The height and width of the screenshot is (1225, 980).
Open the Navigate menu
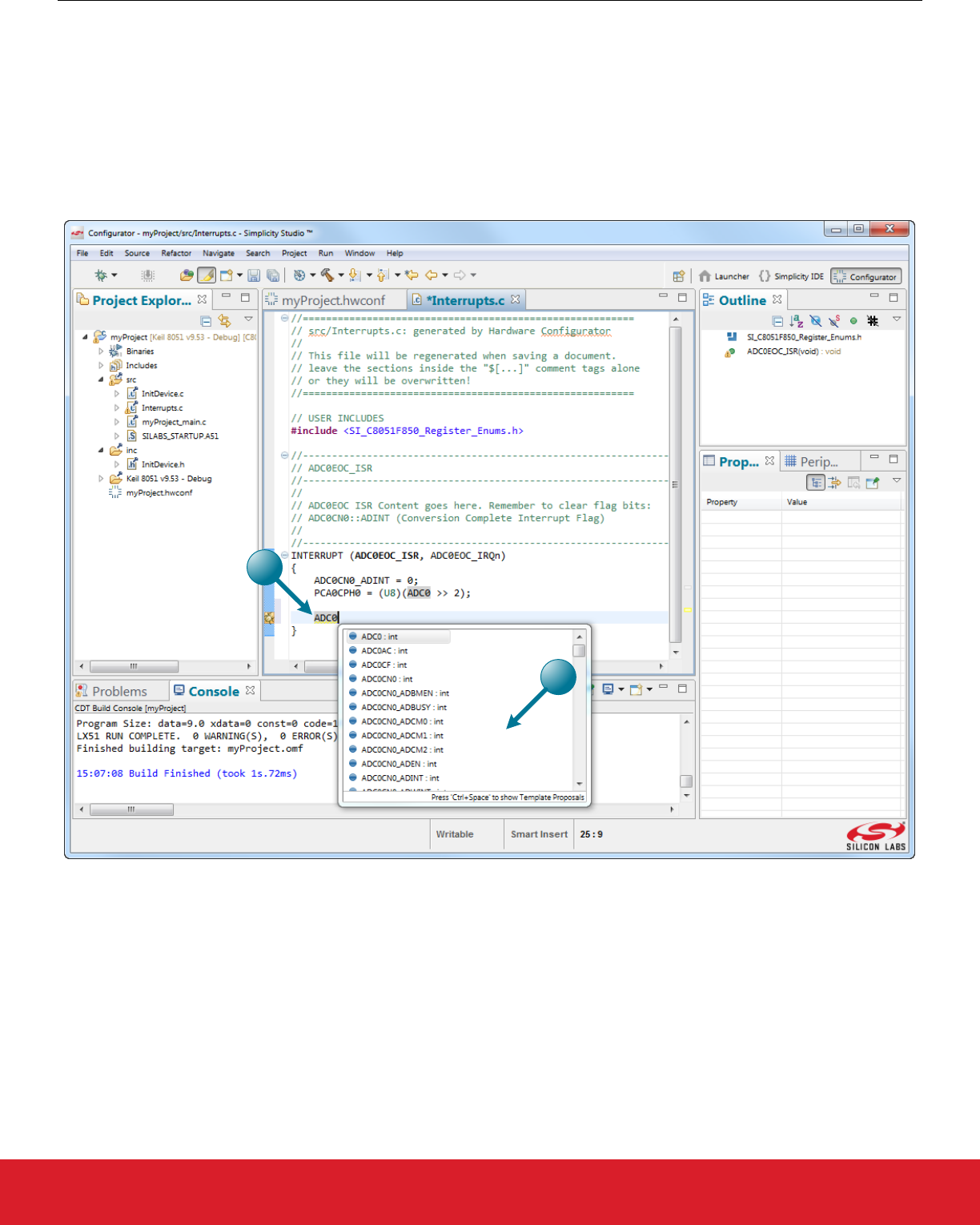tap(219, 253)
